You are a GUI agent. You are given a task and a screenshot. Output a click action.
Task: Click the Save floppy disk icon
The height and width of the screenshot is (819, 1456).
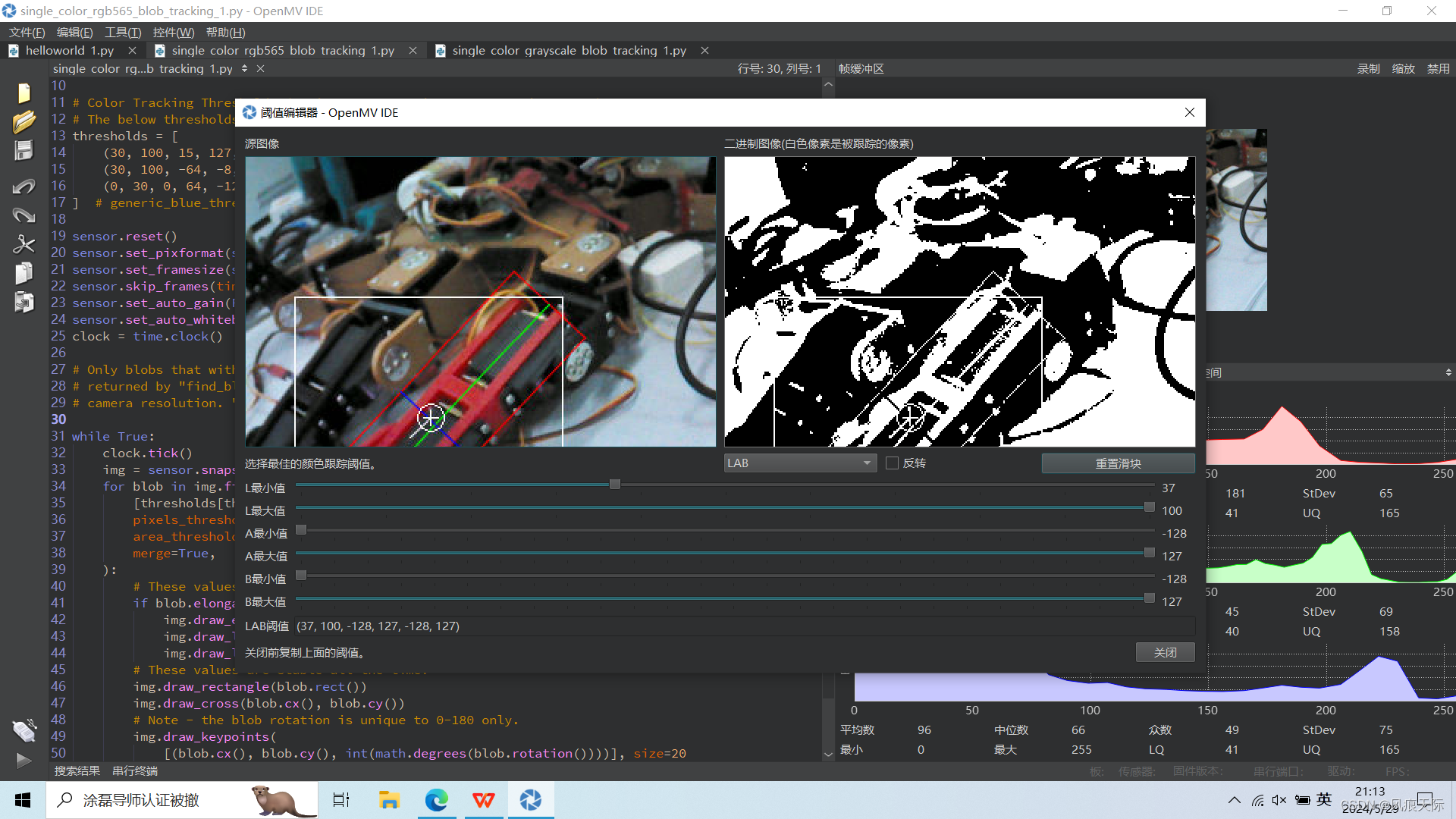pyautogui.click(x=24, y=150)
